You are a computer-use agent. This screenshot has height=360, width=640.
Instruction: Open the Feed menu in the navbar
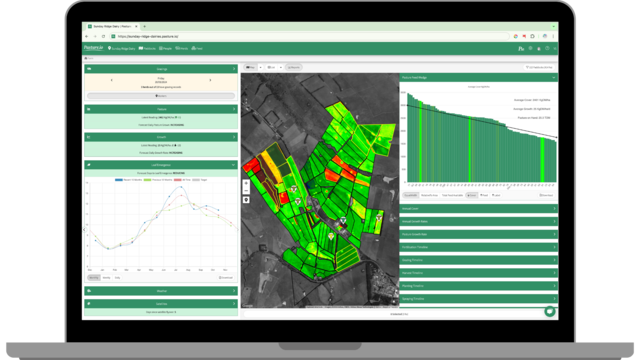(x=197, y=49)
